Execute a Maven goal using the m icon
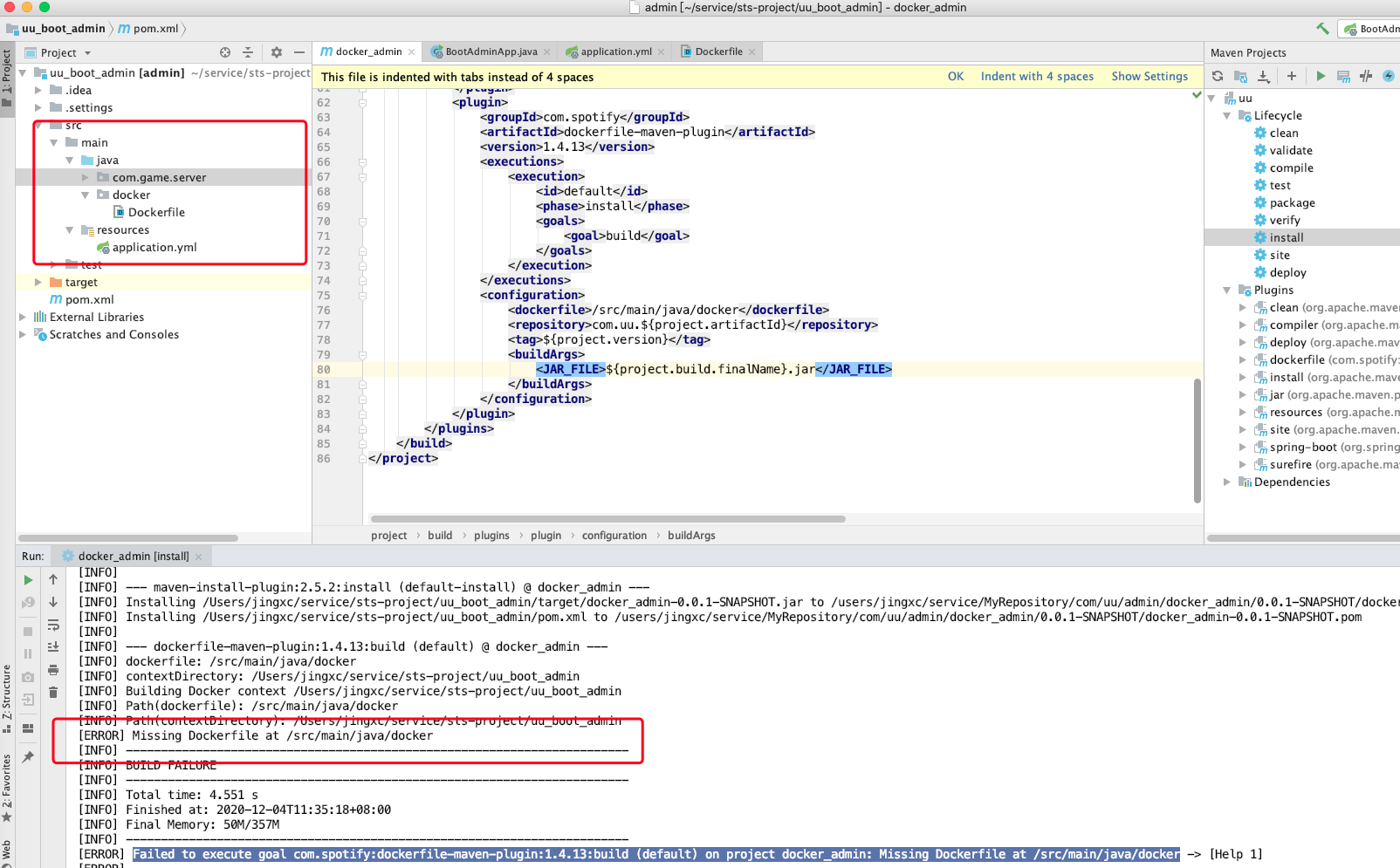Screen dimensions: 1400x868 [x=1343, y=76]
